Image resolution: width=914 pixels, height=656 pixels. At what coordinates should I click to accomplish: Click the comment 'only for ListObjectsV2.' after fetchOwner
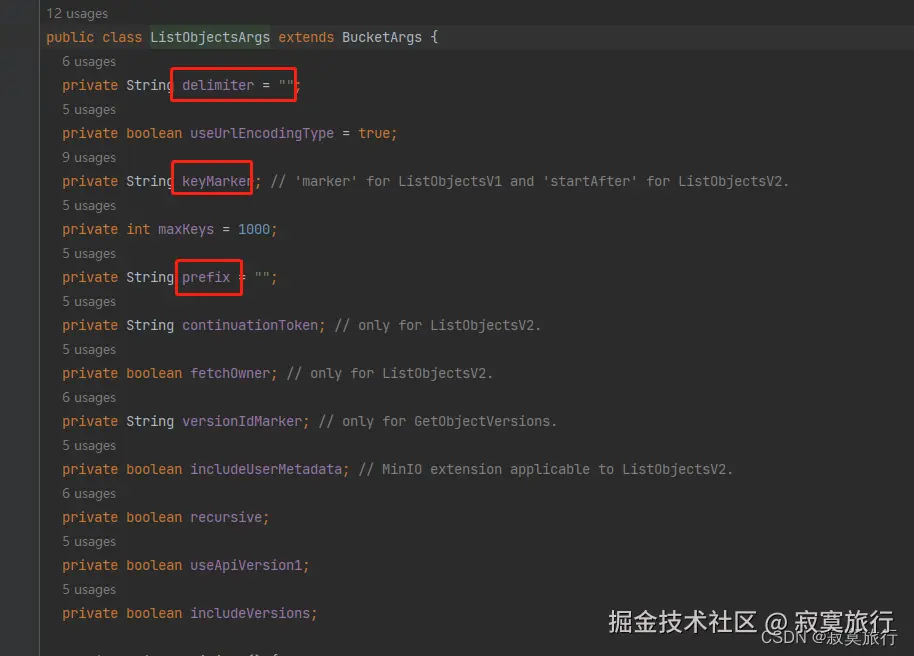tap(389, 373)
